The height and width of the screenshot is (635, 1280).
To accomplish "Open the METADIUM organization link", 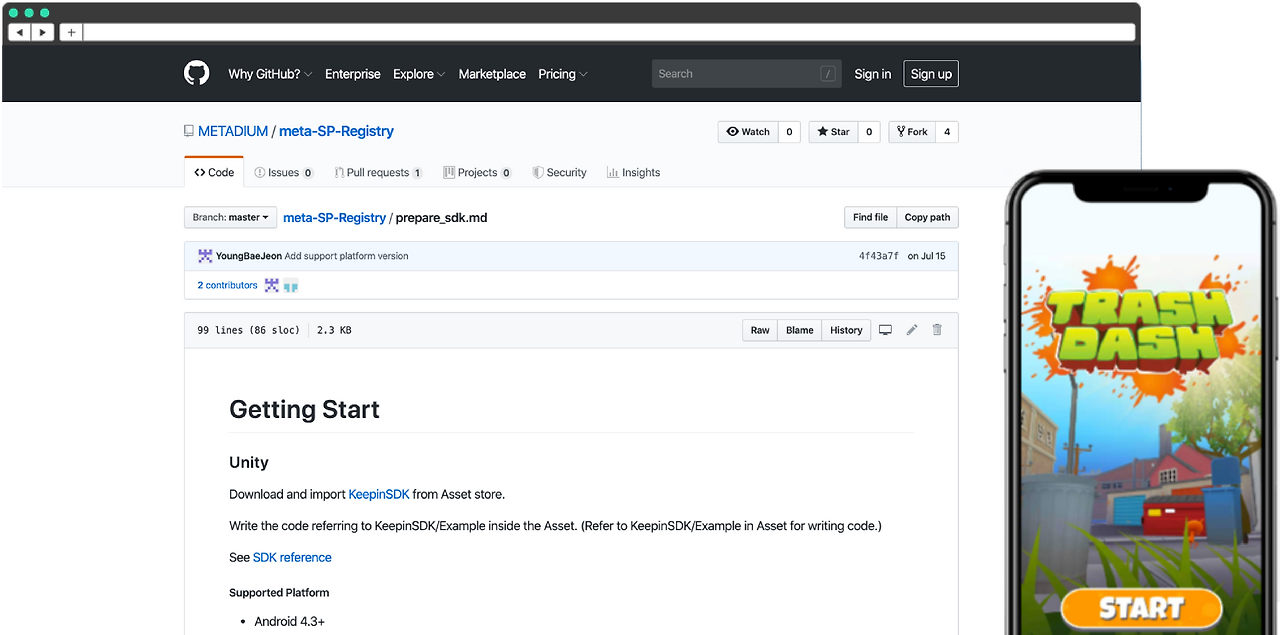I will click(233, 131).
